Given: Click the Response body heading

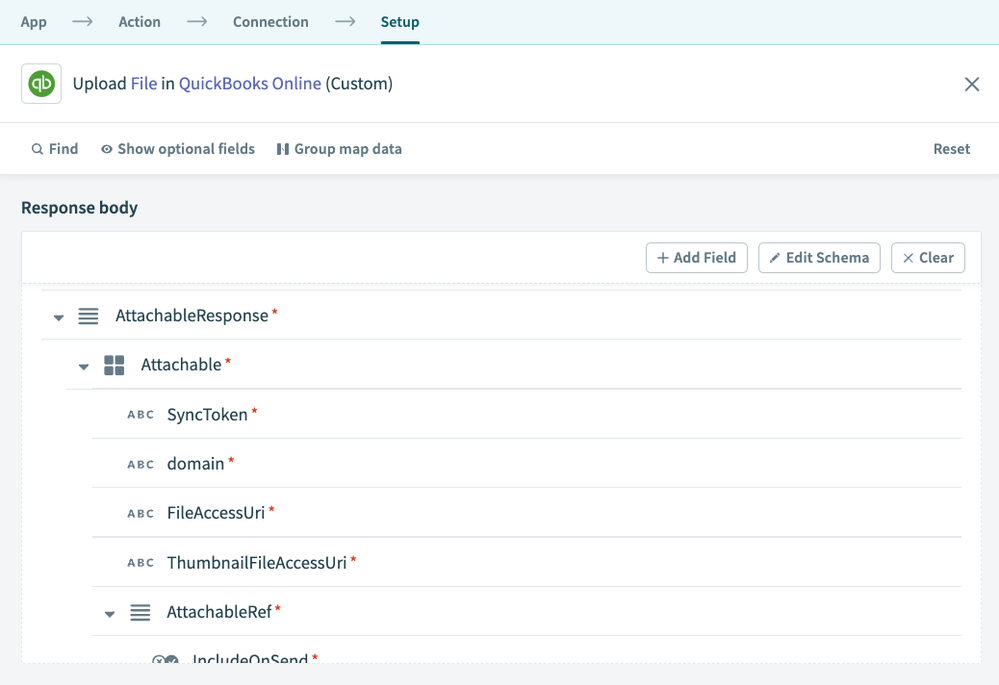Looking at the screenshot, I should [80, 208].
